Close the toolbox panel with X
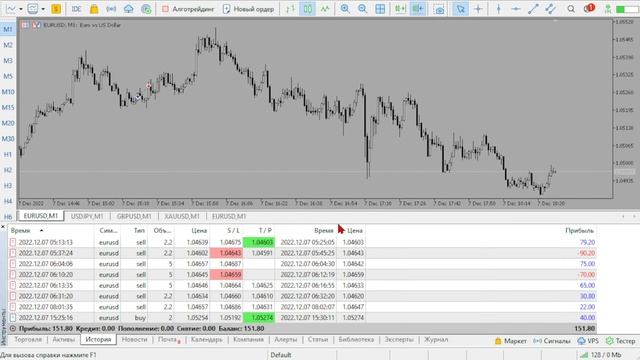640x360 pixels. [x=3, y=227]
